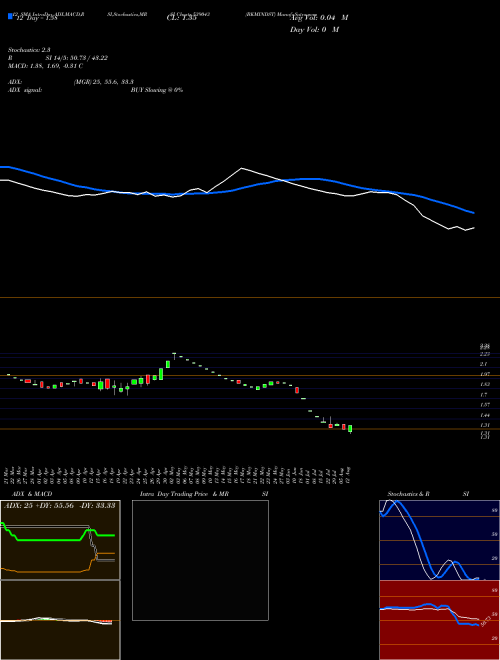
Task: Click the tall green candle at the April peak
Action: (x=161, y=374)
